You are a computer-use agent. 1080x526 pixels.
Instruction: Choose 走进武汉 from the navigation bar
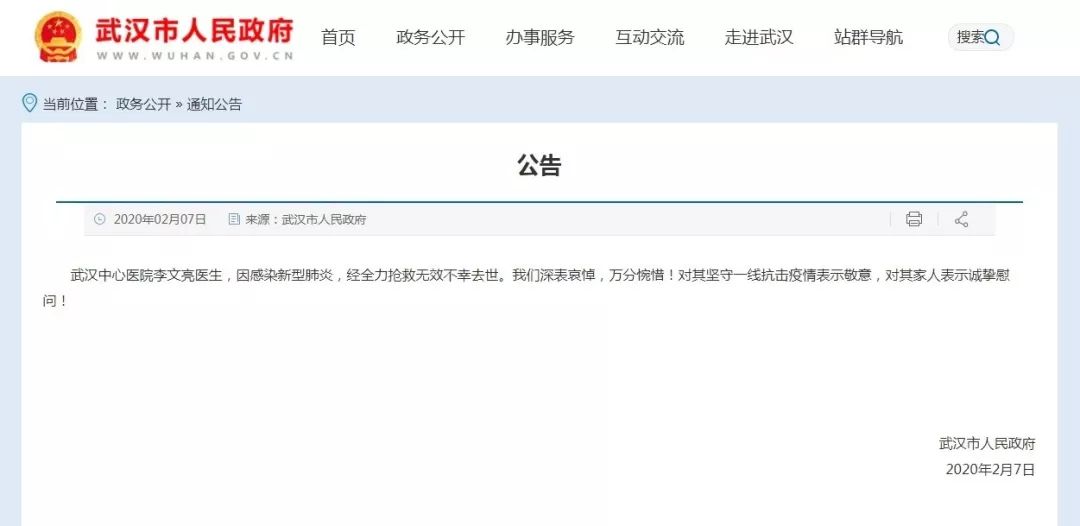coord(759,38)
